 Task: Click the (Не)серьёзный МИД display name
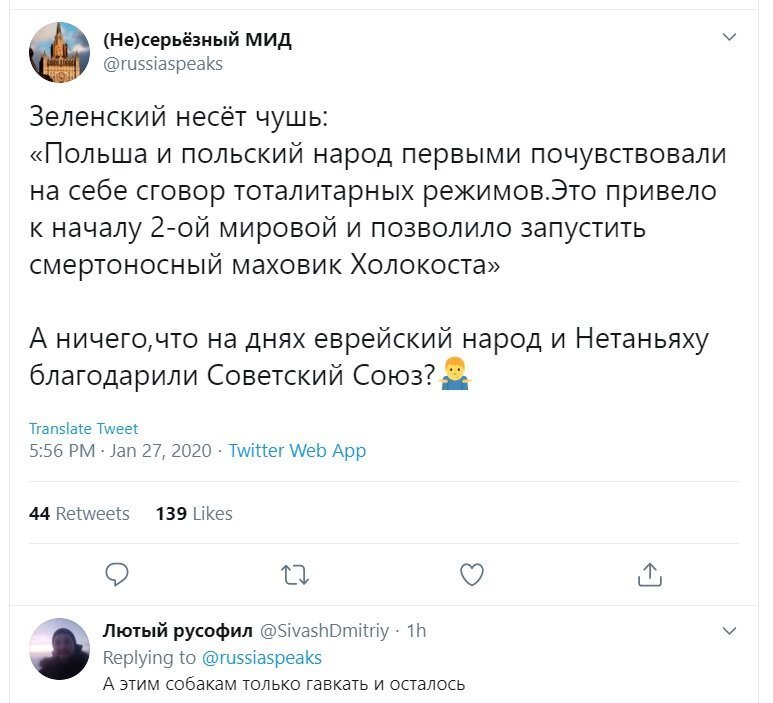pyautogui.click(x=197, y=39)
